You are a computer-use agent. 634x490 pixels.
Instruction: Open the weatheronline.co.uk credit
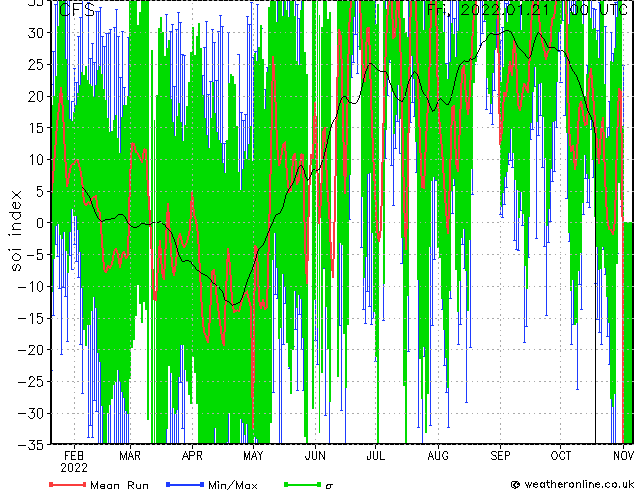pos(572,484)
